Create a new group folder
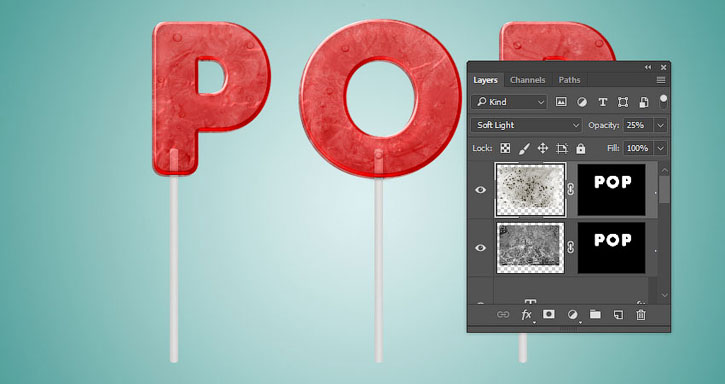 pos(595,315)
